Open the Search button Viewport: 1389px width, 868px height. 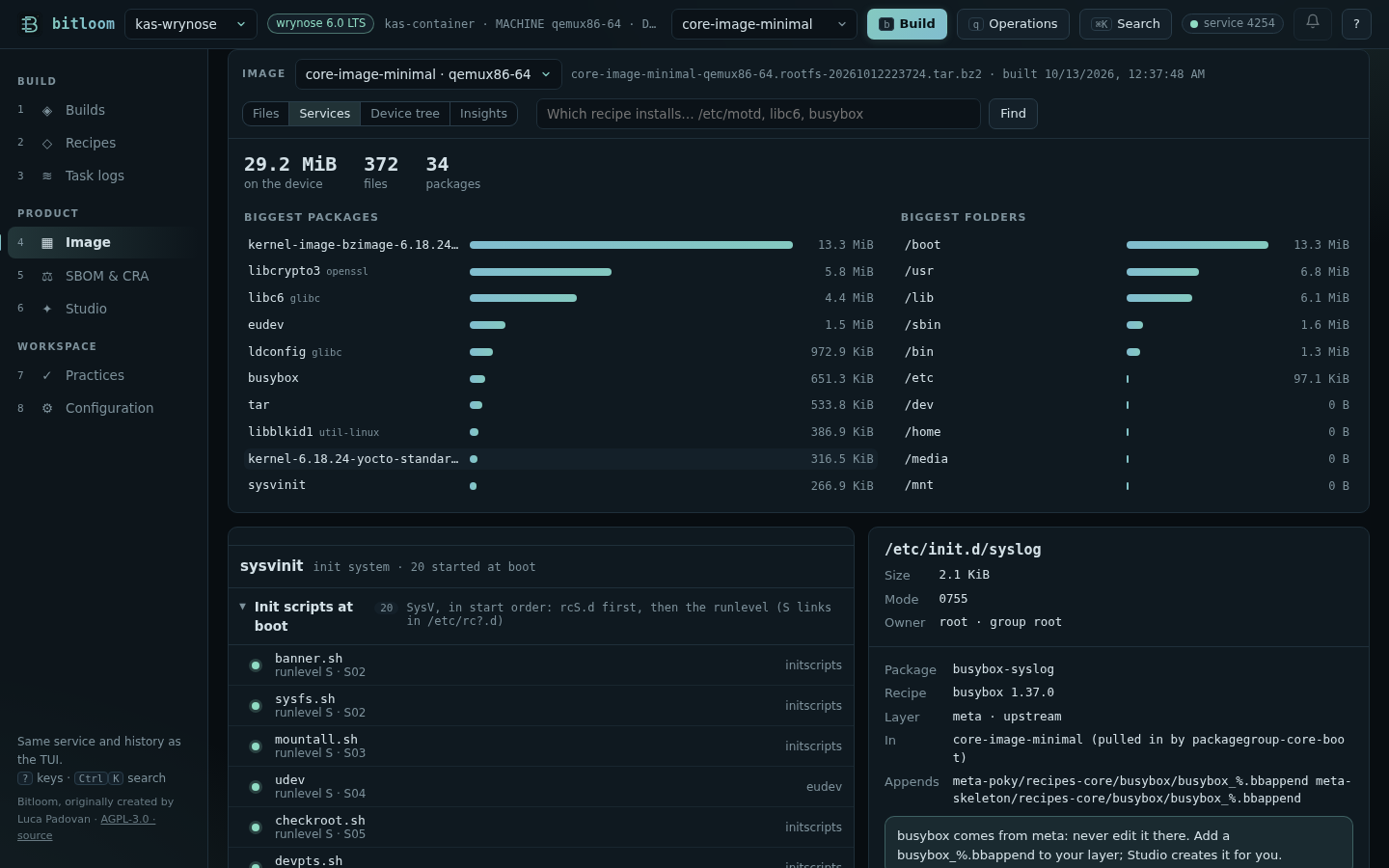click(1126, 24)
